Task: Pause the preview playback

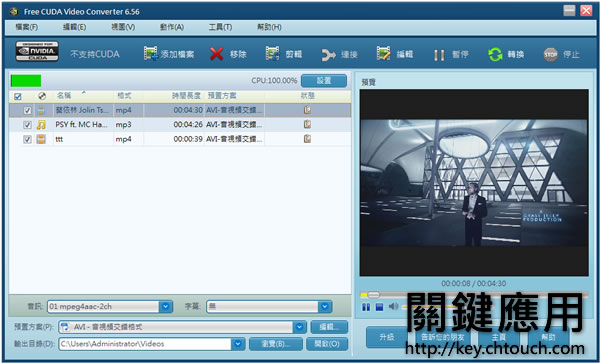Action: tap(366, 307)
